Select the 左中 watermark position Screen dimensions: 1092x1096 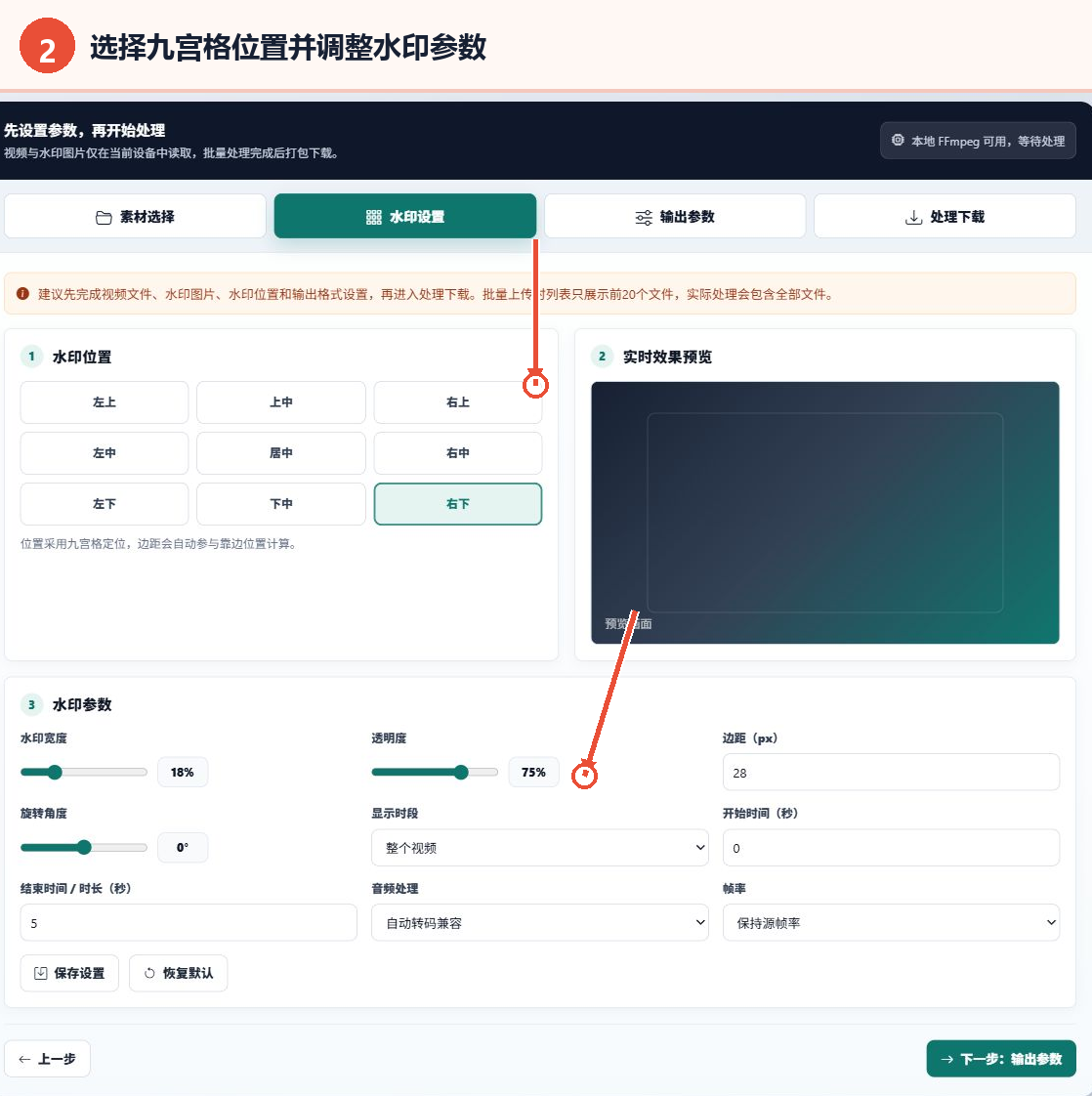click(x=105, y=453)
